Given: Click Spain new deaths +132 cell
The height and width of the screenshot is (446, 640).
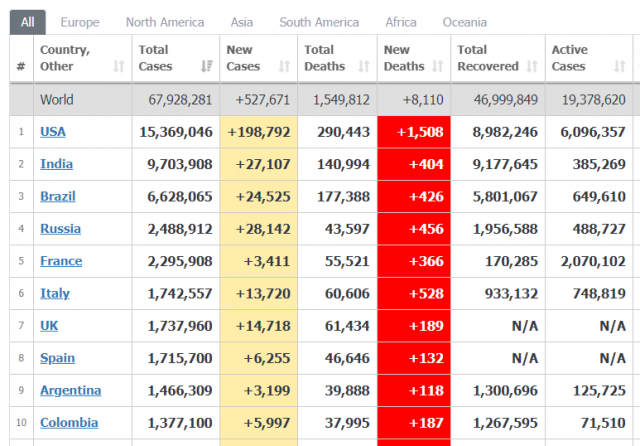Looking at the screenshot, I should click(x=414, y=358).
